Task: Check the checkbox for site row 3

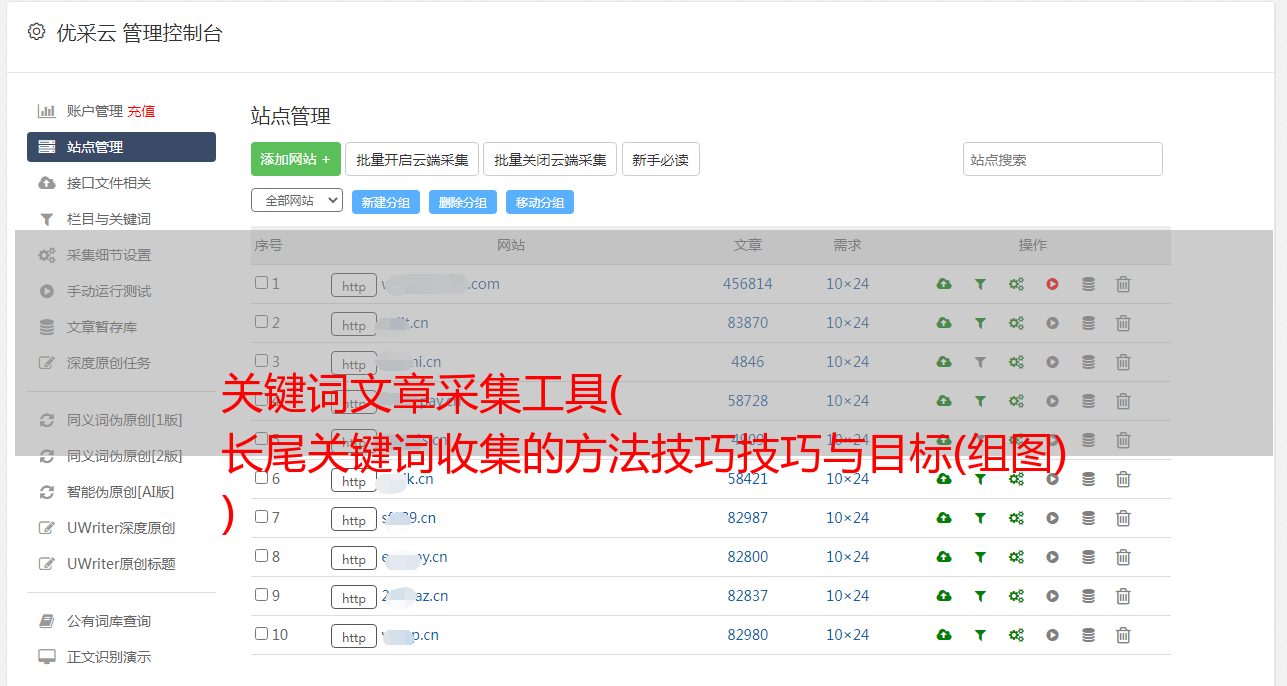Action: [261, 361]
